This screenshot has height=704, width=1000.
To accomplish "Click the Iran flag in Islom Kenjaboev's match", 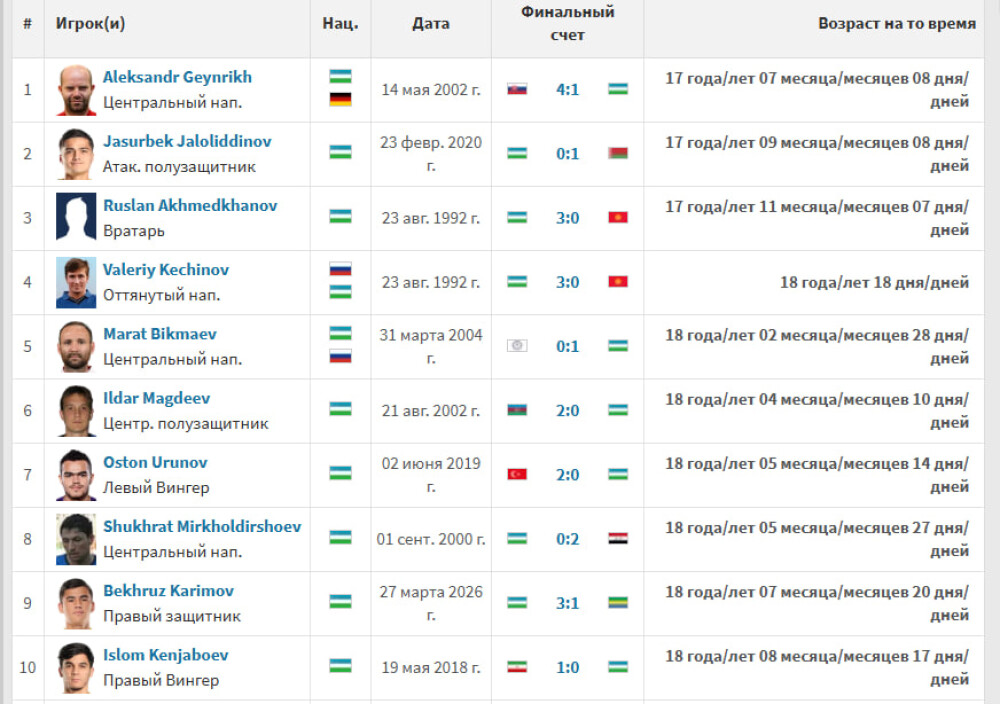I will 517,667.
